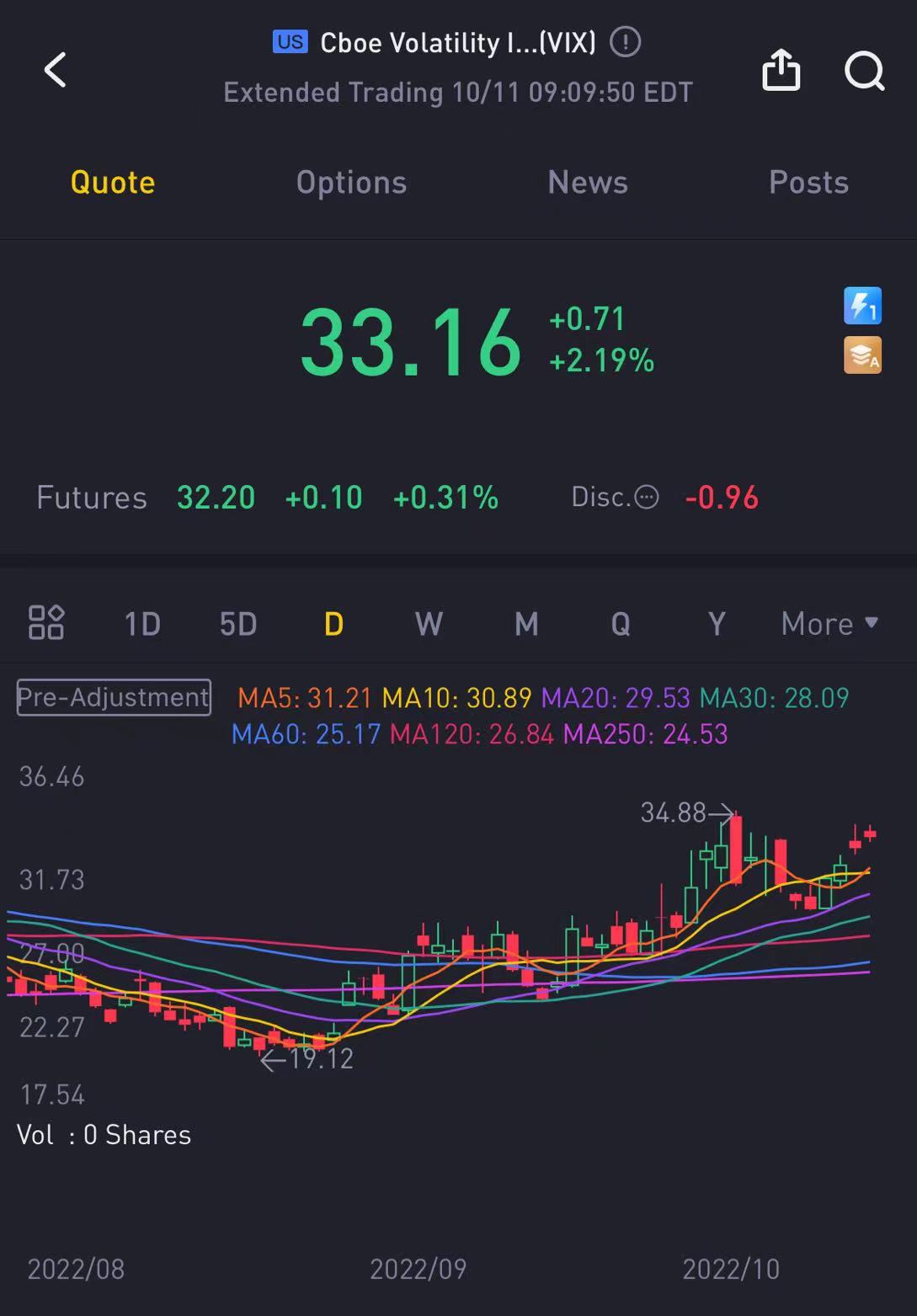Tap the 31.73 axis value
917x1316 pixels.
pos(52,880)
